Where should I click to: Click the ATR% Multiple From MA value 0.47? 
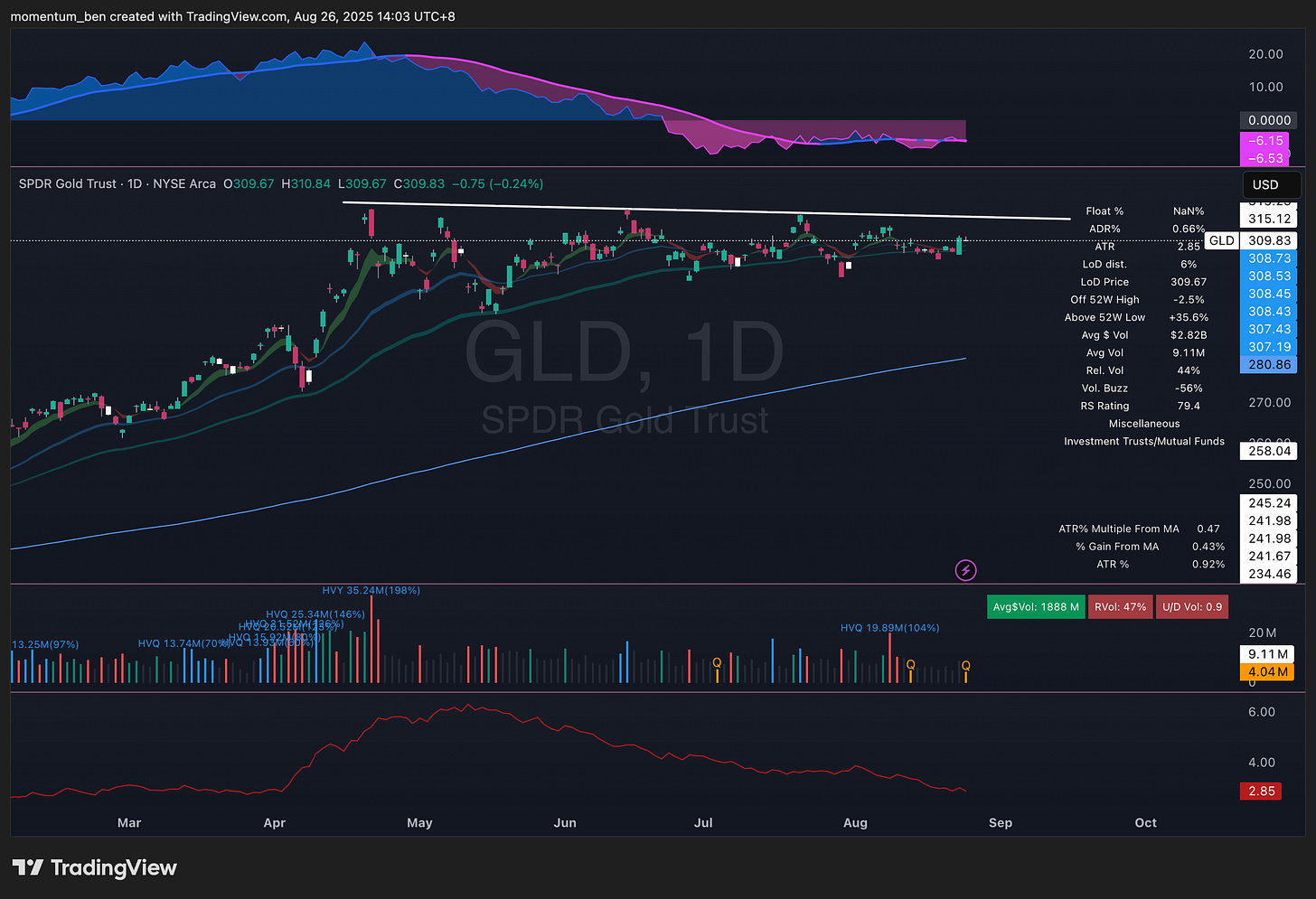point(1208,529)
